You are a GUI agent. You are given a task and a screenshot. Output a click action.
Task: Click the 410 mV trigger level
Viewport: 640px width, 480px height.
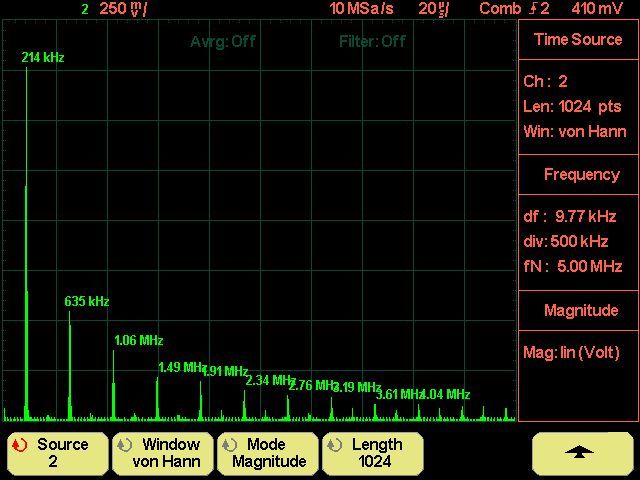pos(597,9)
